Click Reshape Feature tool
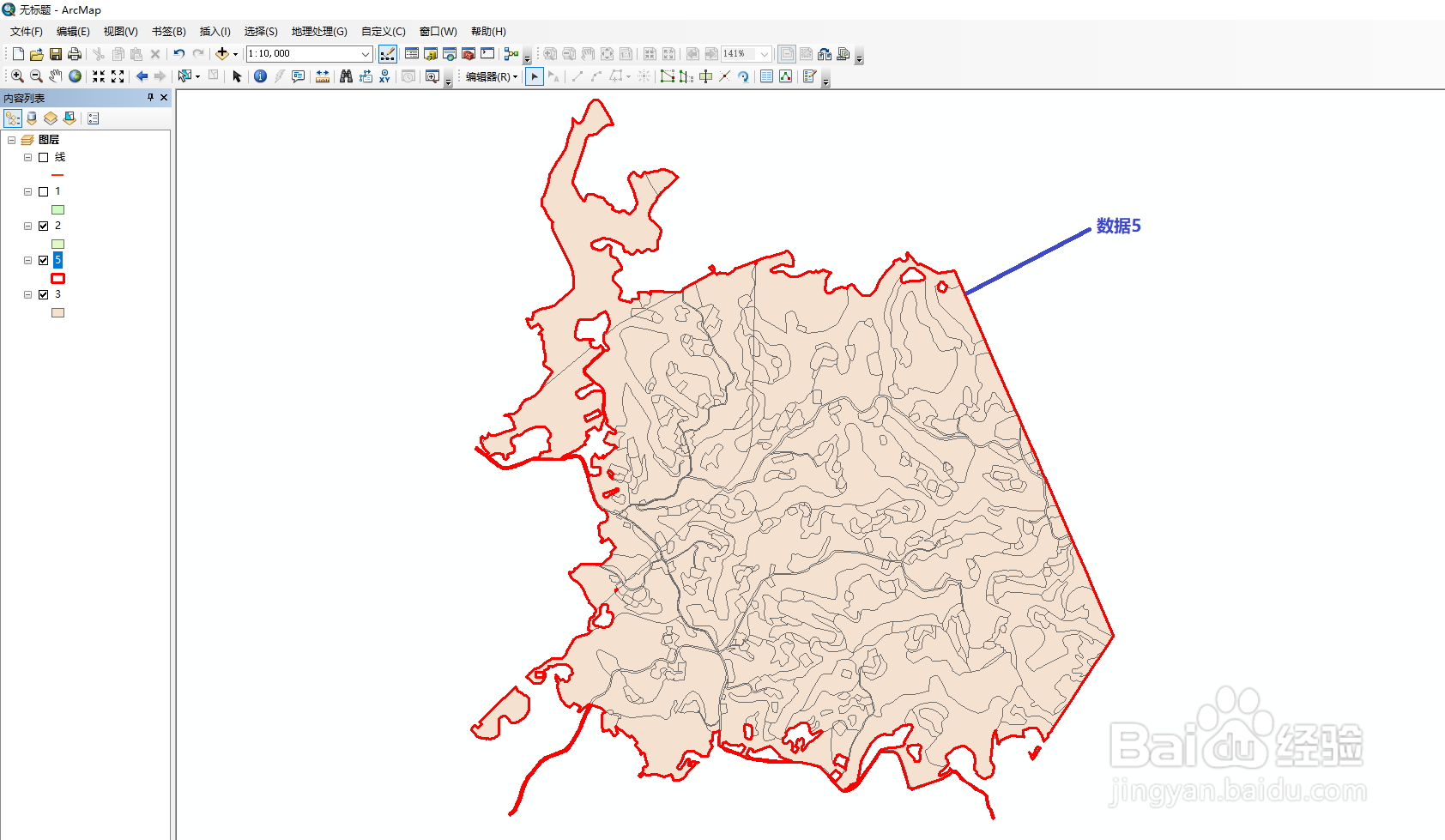1445x840 pixels. pos(686,76)
